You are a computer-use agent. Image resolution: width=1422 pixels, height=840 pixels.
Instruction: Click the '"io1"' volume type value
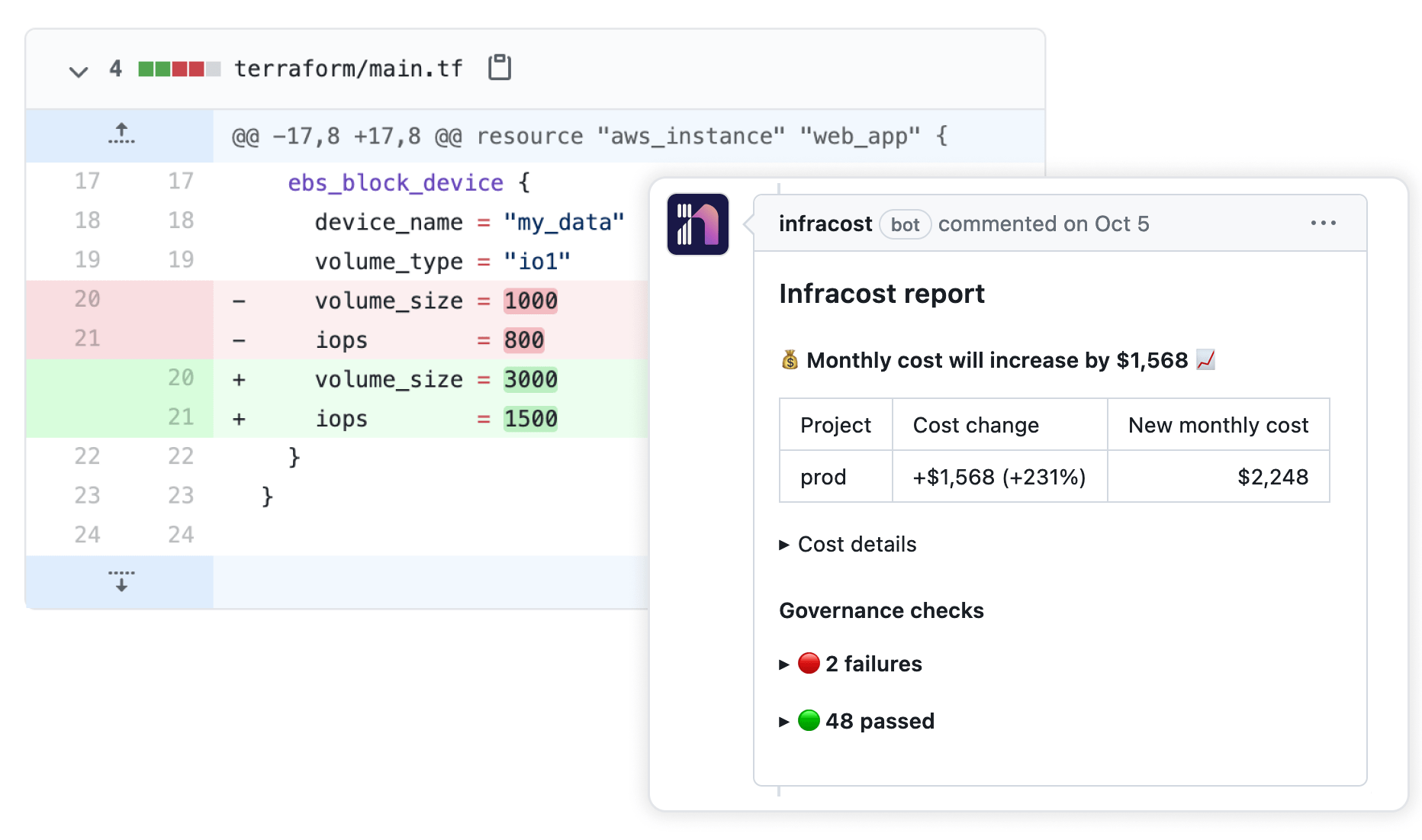point(537,261)
